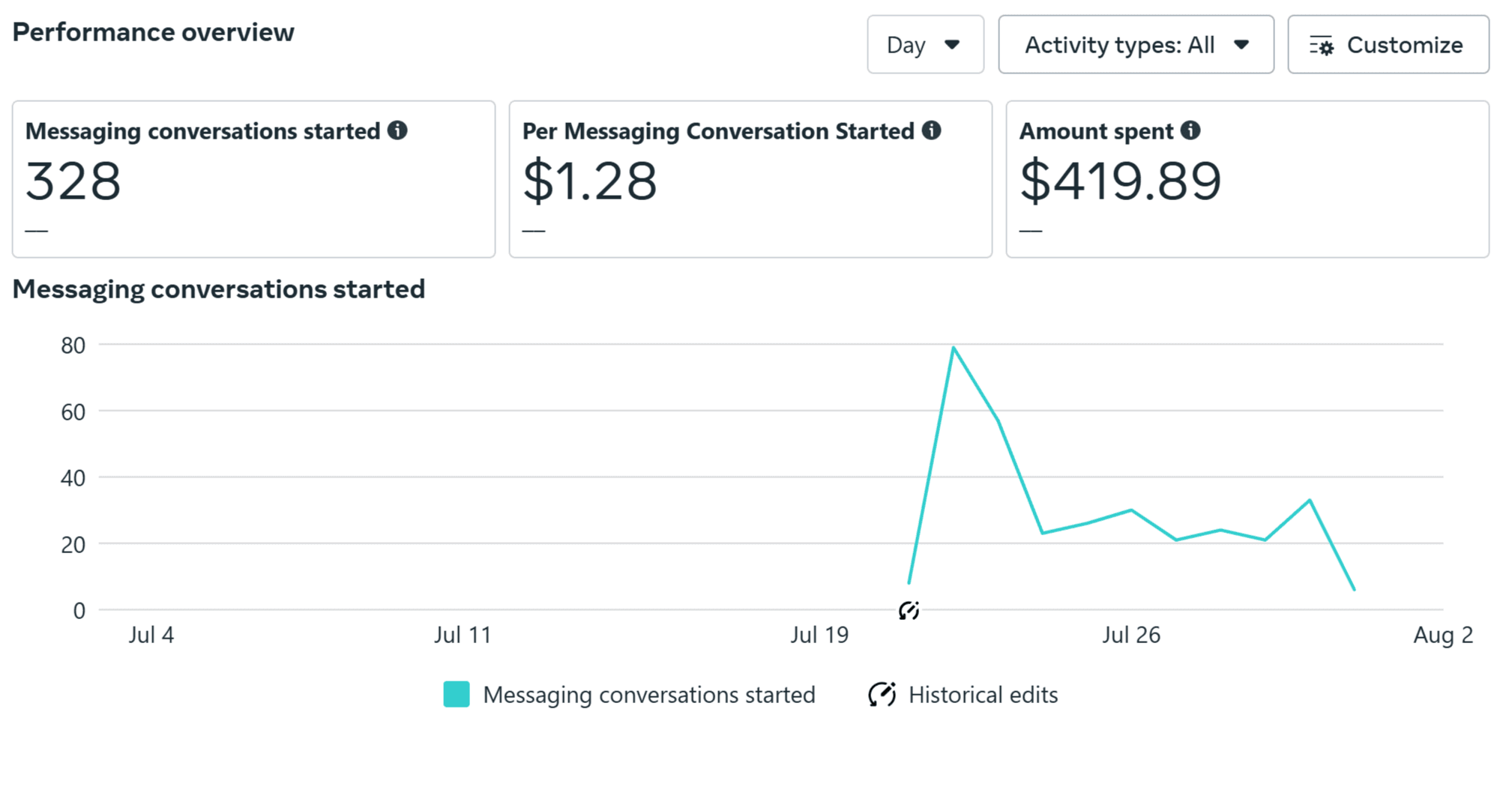The height and width of the screenshot is (796, 1512).
Task: Open the Day granularity dropdown
Action: pyautogui.click(x=924, y=45)
